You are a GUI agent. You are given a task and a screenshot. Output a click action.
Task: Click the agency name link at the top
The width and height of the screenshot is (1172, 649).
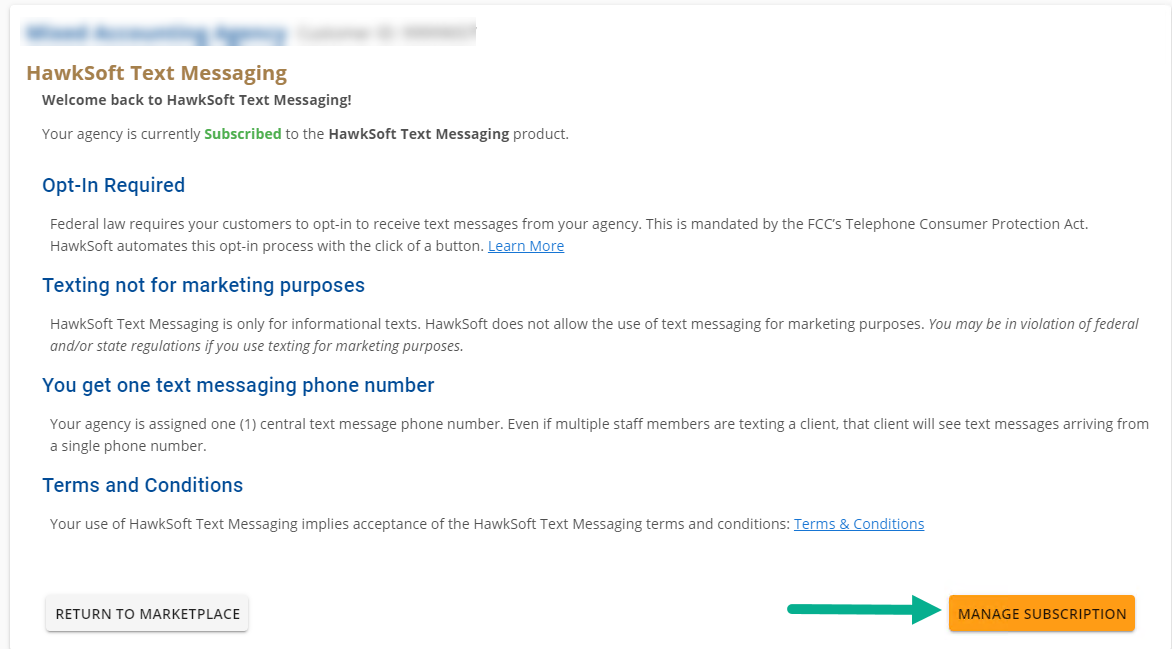(x=155, y=31)
